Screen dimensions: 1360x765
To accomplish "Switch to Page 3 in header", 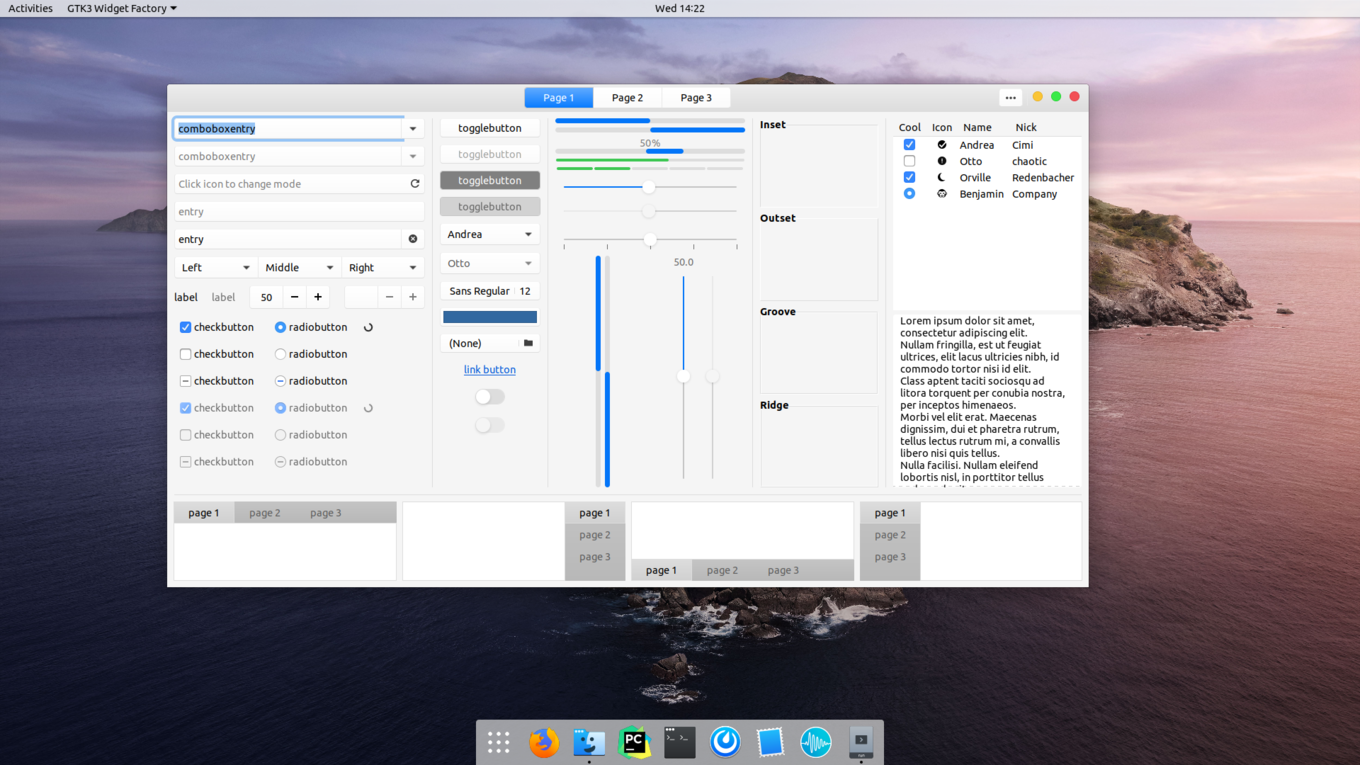I will pyautogui.click(x=696, y=98).
